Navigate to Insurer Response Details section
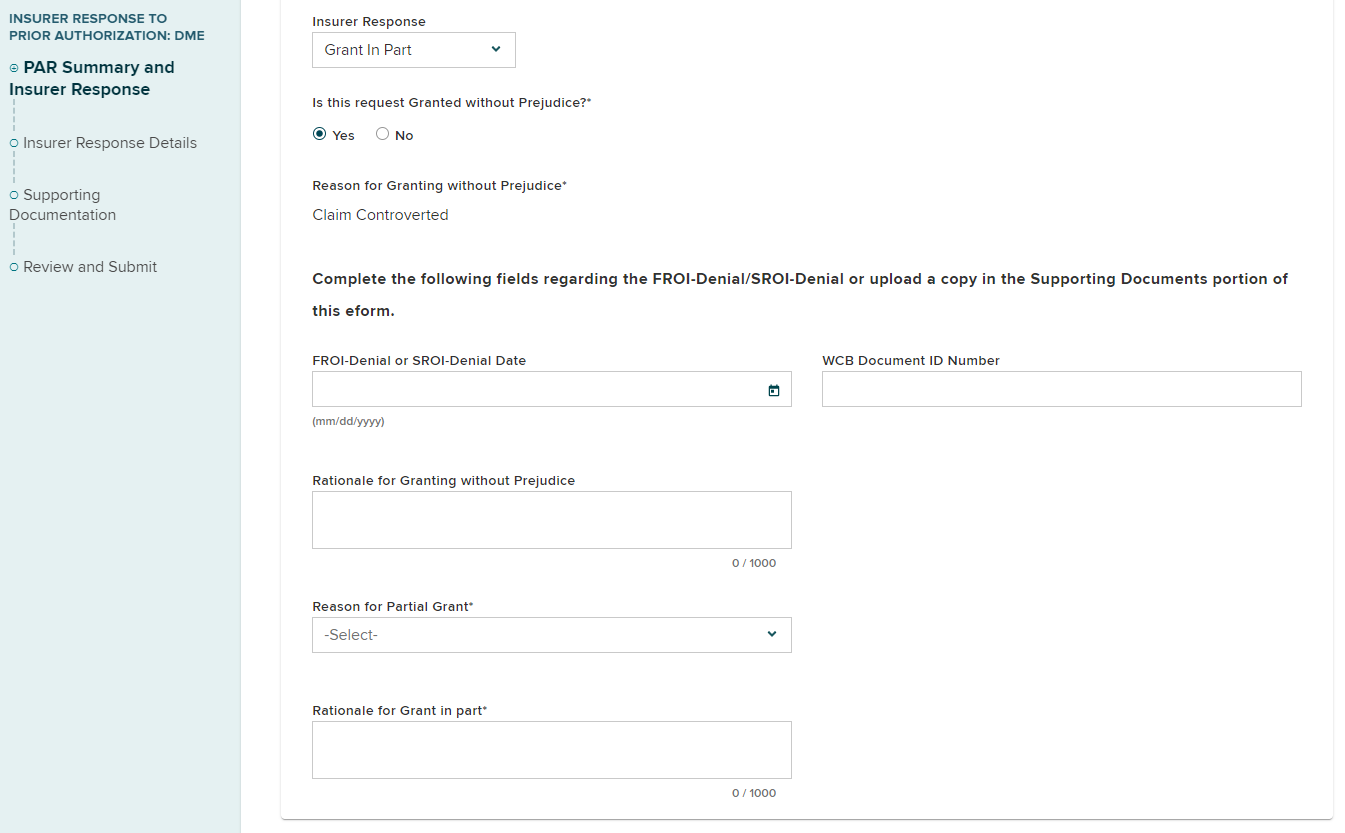Screen dimensions: 1345x833 [110, 143]
